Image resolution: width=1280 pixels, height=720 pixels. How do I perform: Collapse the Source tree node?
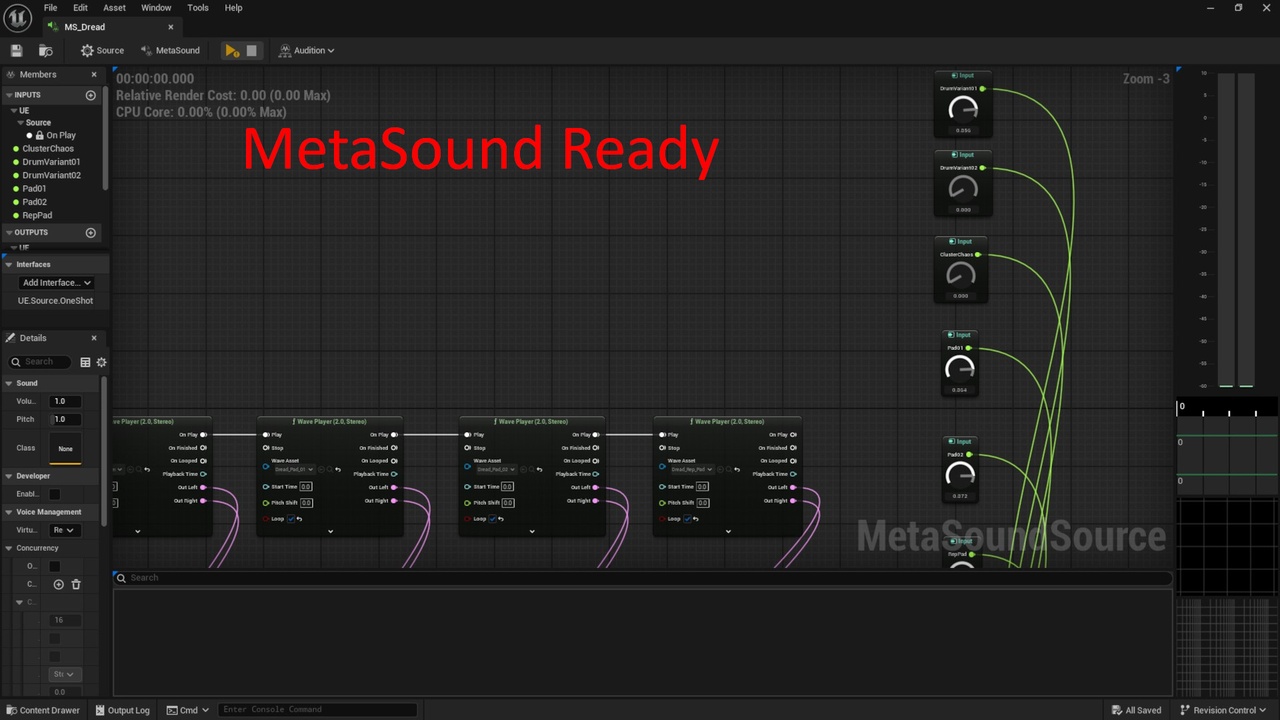coord(20,123)
